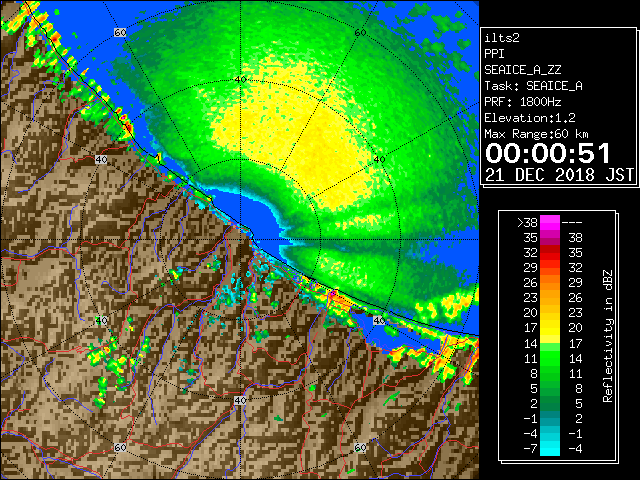The height and width of the screenshot is (480, 640).
Task: Click the orange swatch beside legend value 26
Action: [x=550, y=283]
